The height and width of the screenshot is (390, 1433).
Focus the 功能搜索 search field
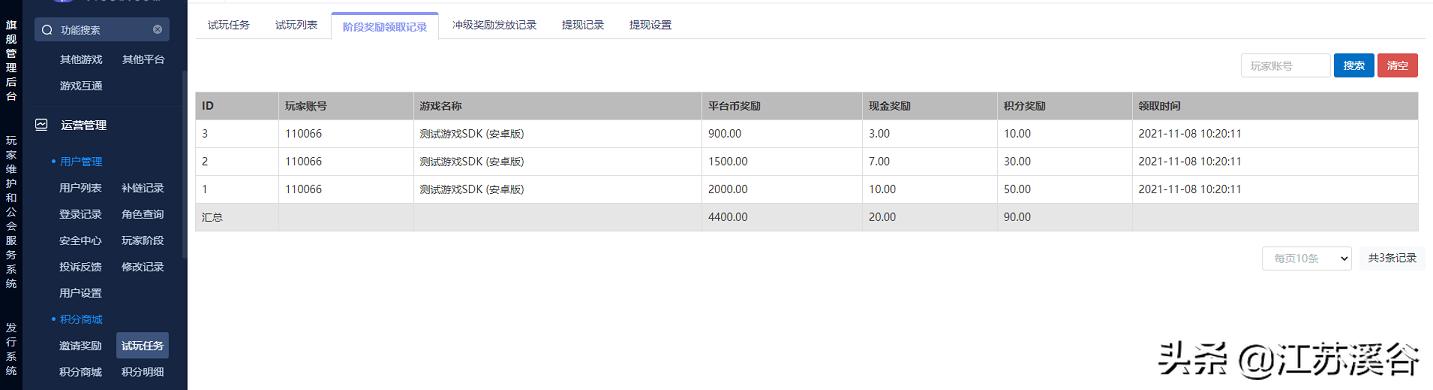point(102,30)
